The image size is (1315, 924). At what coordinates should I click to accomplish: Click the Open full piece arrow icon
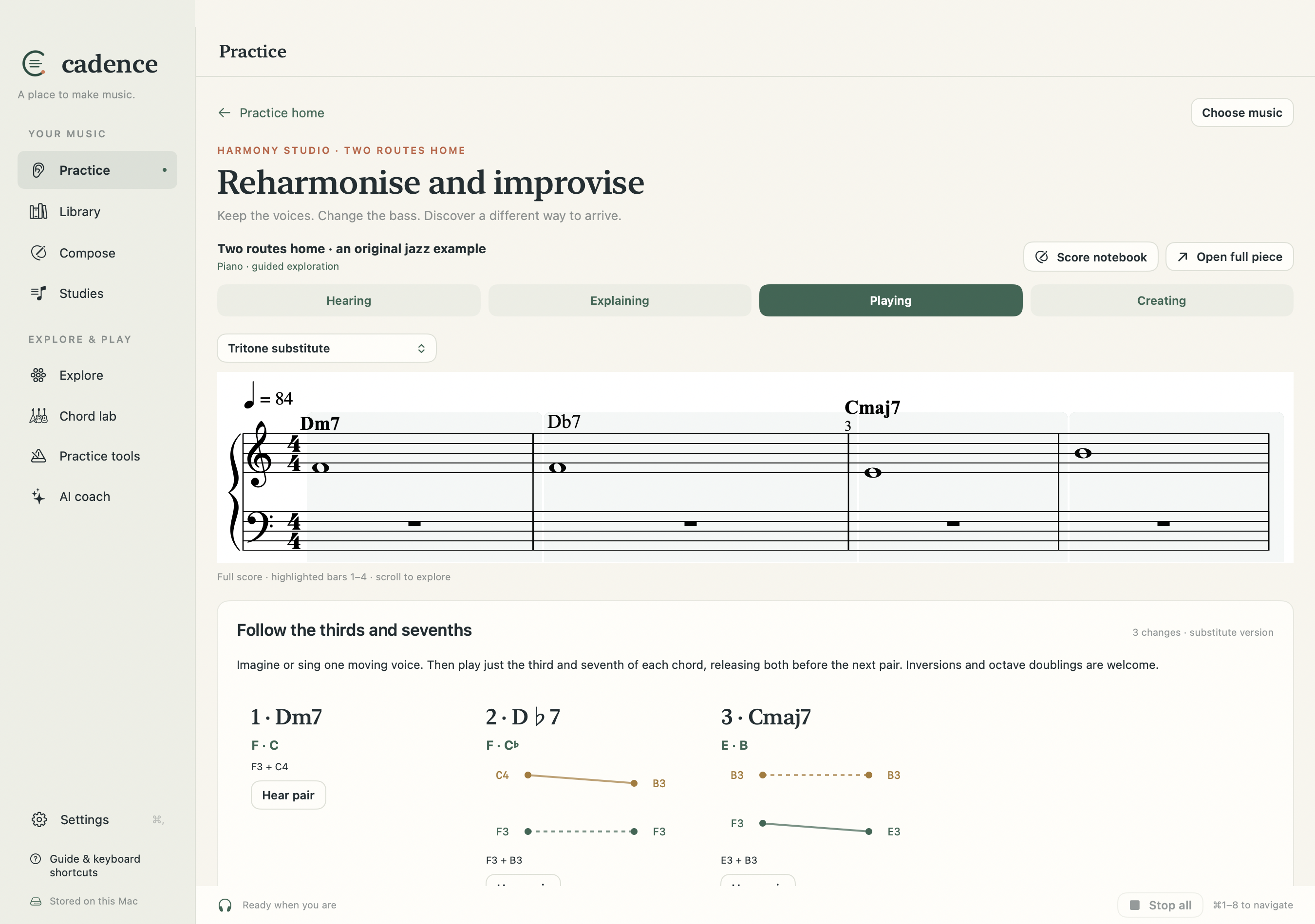click(x=1183, y=257)
